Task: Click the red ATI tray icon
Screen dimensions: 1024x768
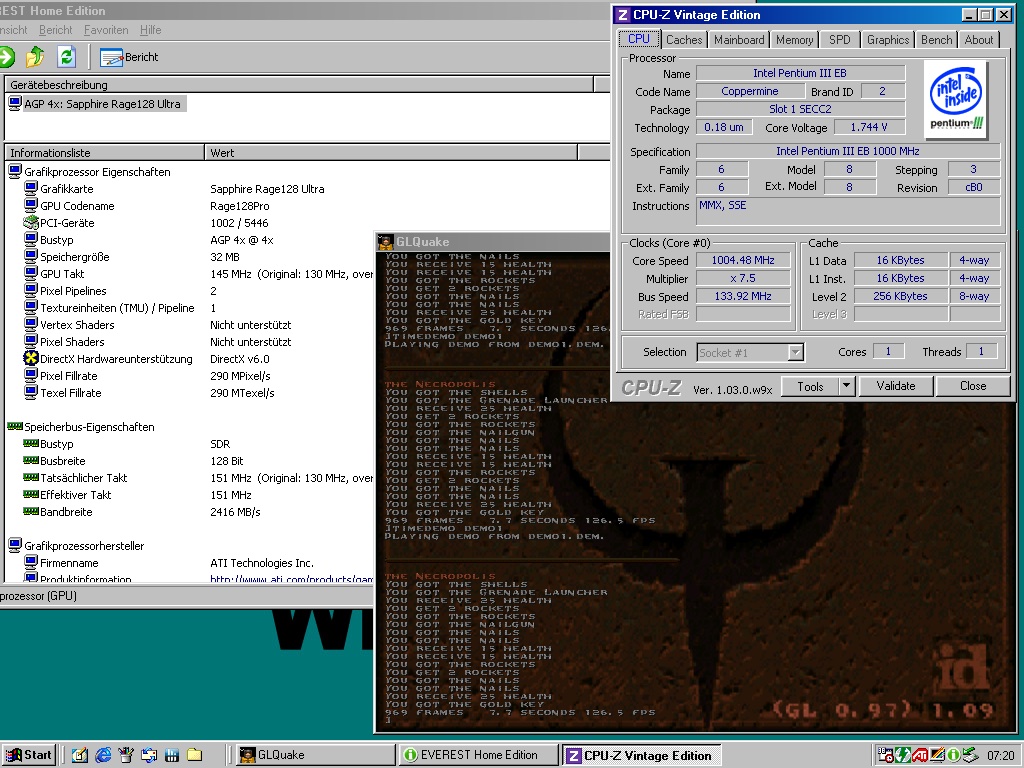Action: pos(920,756)
